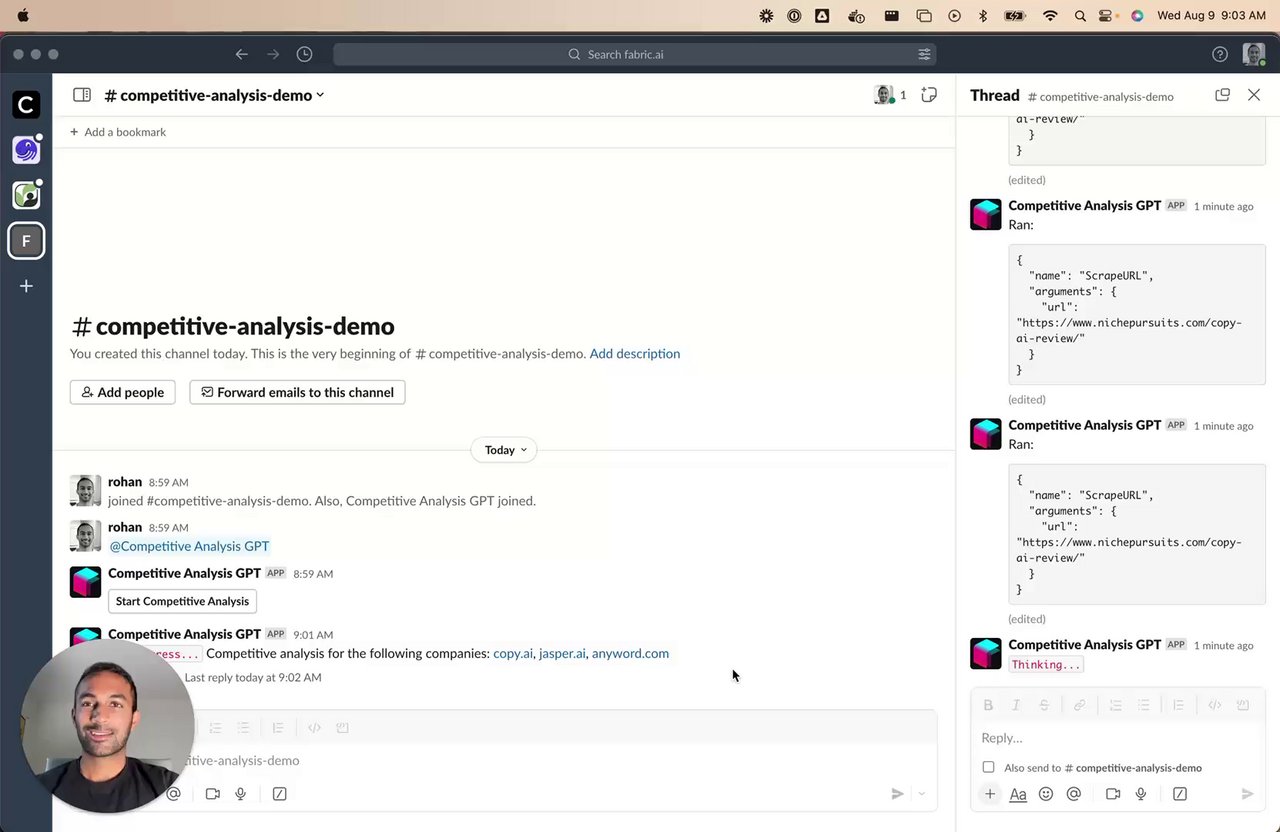This screenshot has height=832, width=1280.
Task: Mention someone in thread reply
Action: coord(1074,794)
